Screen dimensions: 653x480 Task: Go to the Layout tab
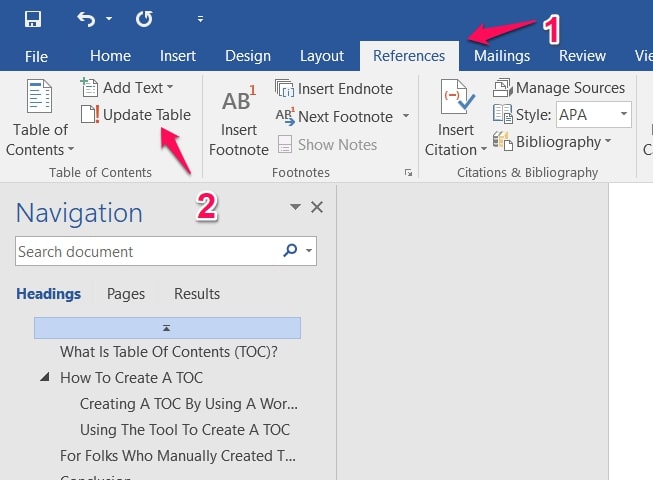(322, 56)
